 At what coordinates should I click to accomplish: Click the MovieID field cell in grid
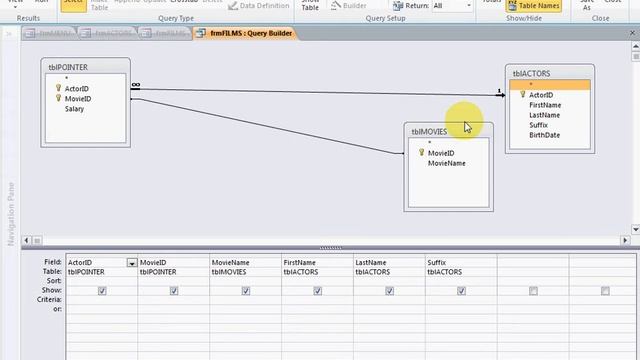pos(173,262)
